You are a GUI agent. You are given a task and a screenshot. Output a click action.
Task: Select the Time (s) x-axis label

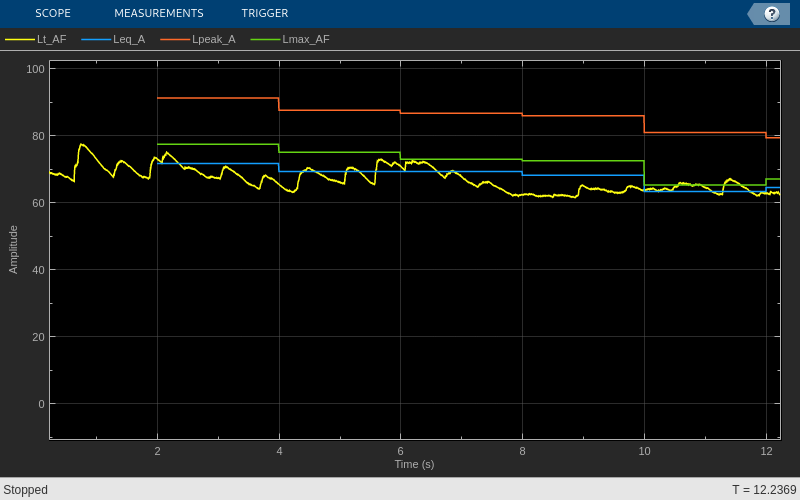[x=414, y=464]
